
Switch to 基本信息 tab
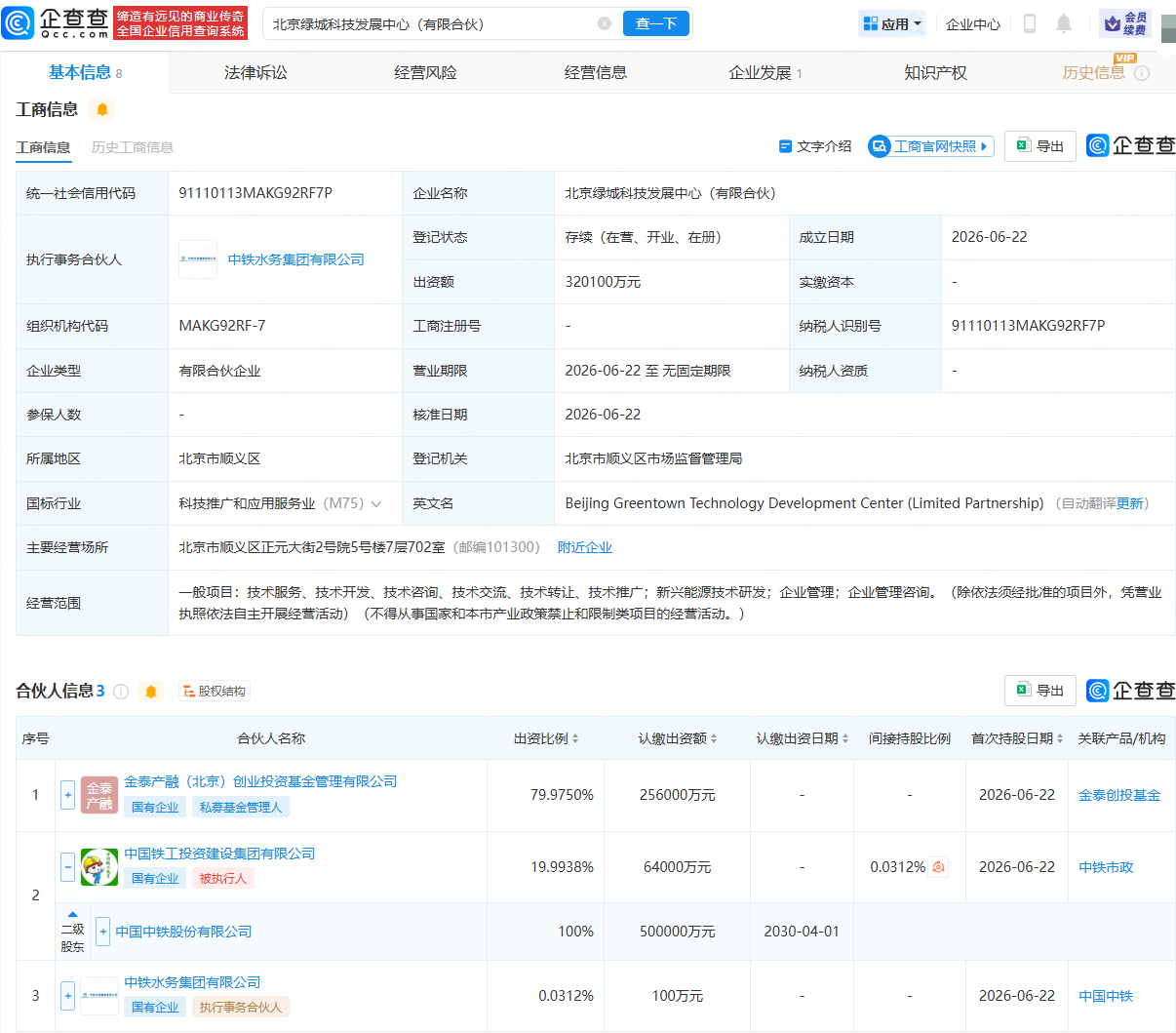click(x=85, y=72)
